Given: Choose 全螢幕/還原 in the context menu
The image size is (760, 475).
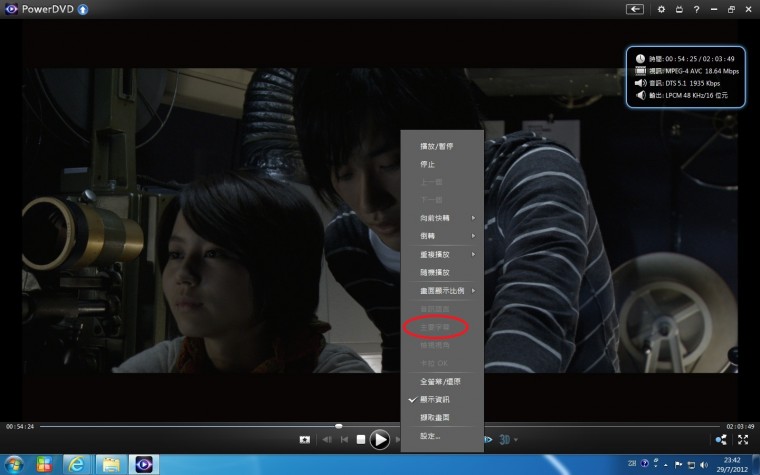Looking at the screenshot, I should 438,381.
